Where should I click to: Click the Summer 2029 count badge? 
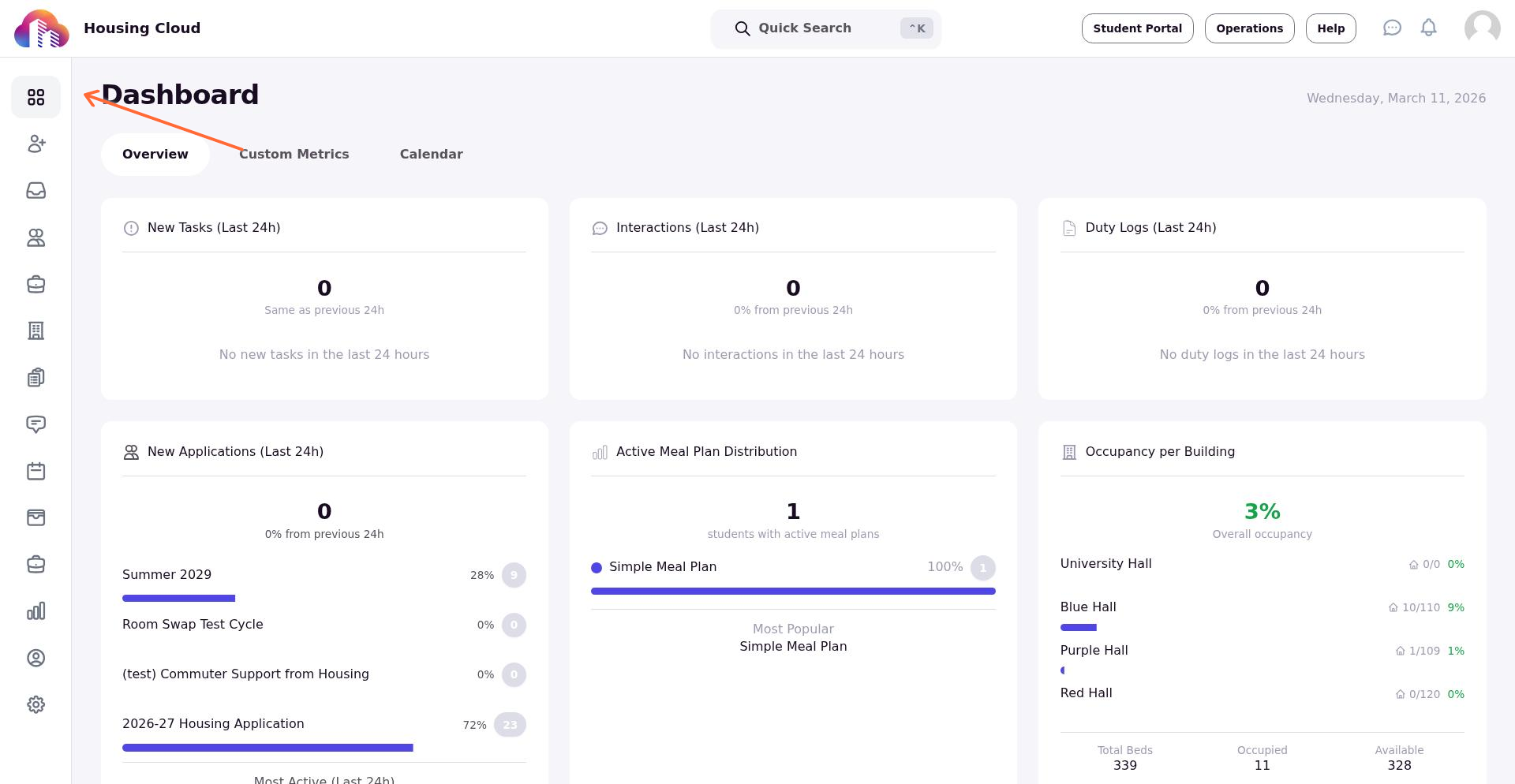(514, 575)
